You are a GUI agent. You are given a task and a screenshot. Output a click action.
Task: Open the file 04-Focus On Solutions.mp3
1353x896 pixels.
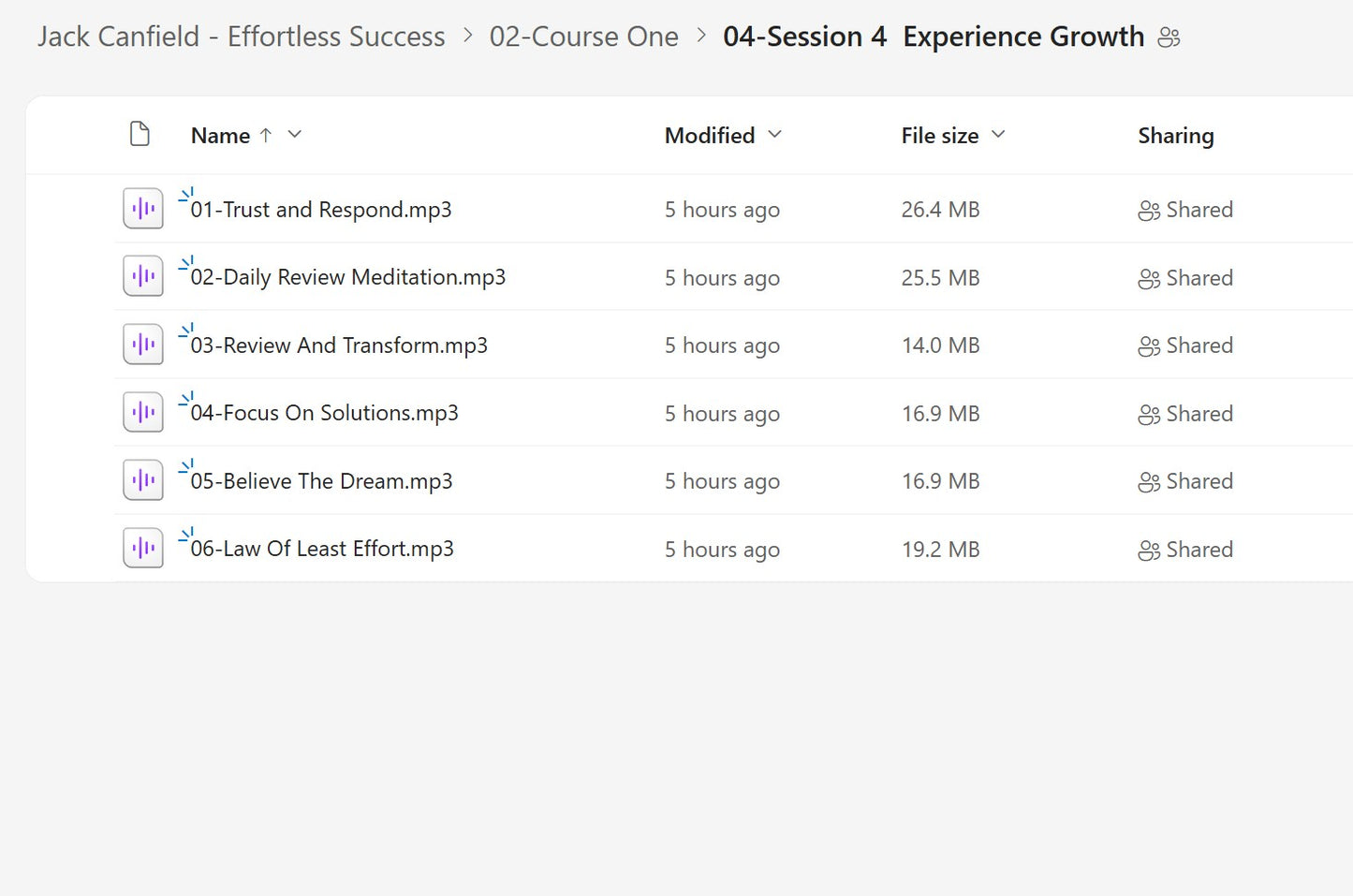[x=325, y=412]
